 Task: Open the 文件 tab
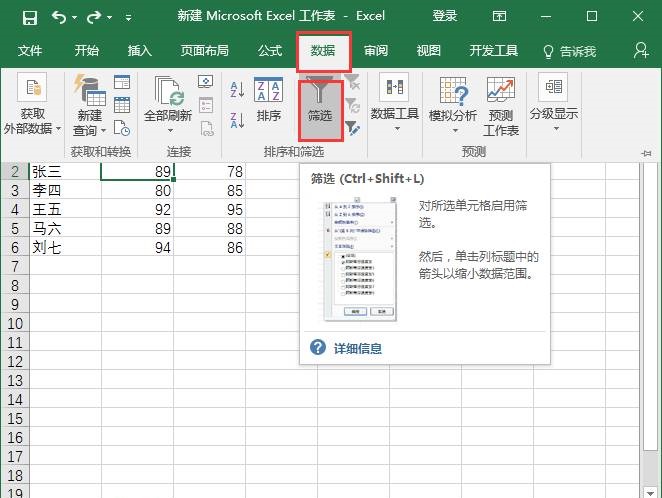click(30, 51)
